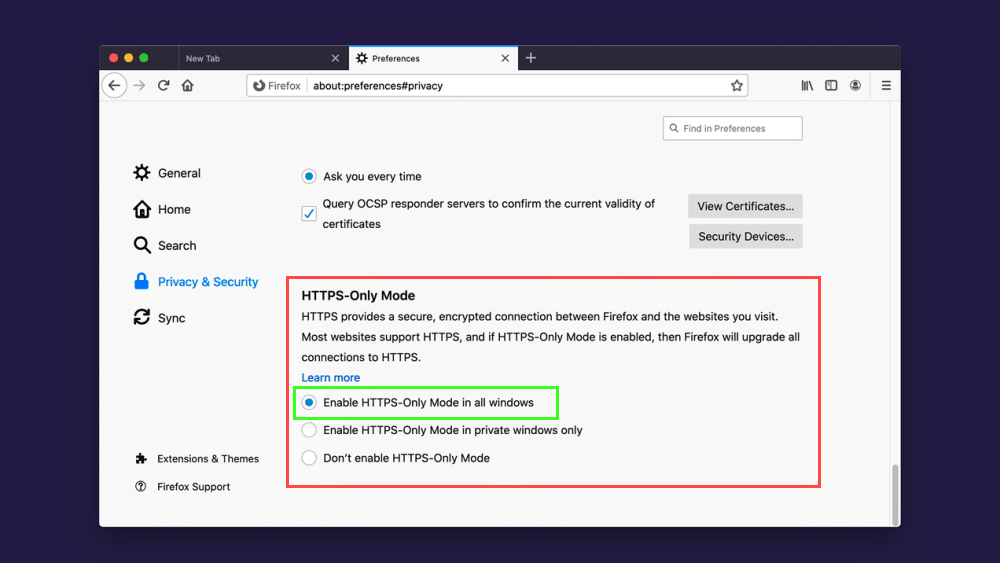
Task: Go back using the back arrow
Action: pyautogui.click(x=114, y=85)
